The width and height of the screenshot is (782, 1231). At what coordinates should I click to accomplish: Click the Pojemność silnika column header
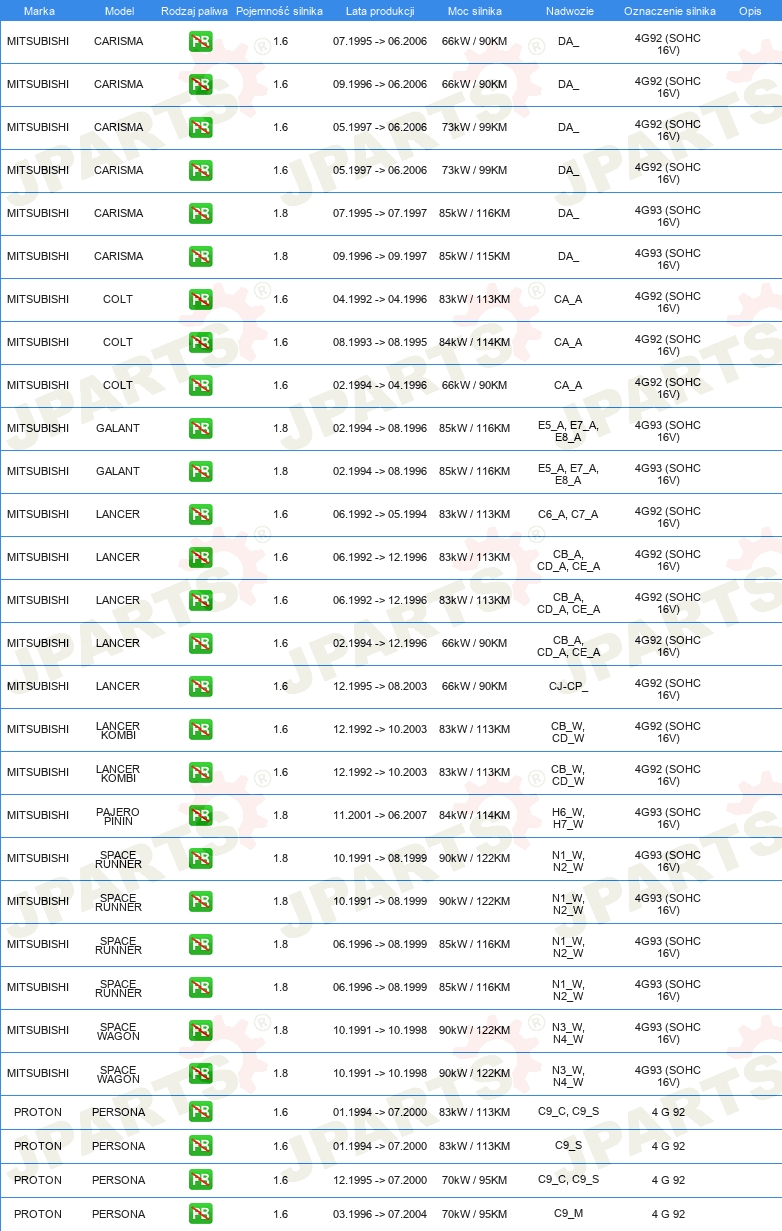[x=280, y=11]
